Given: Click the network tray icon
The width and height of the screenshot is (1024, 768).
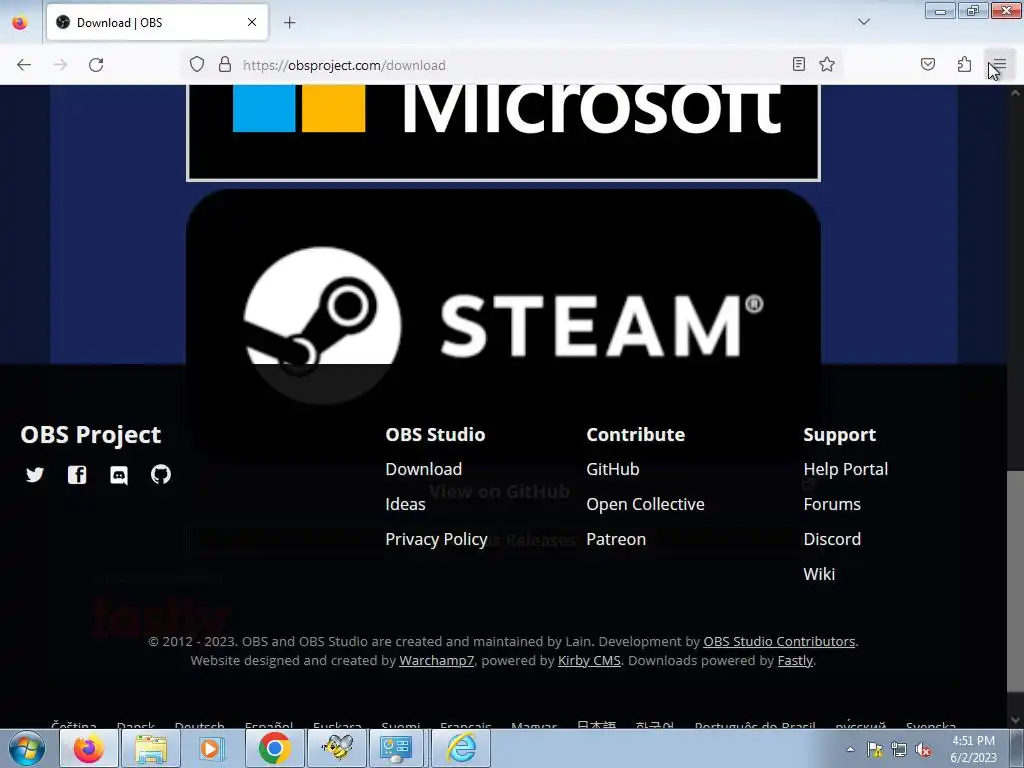Looking at the screenshot, I should tap(899, 750).
